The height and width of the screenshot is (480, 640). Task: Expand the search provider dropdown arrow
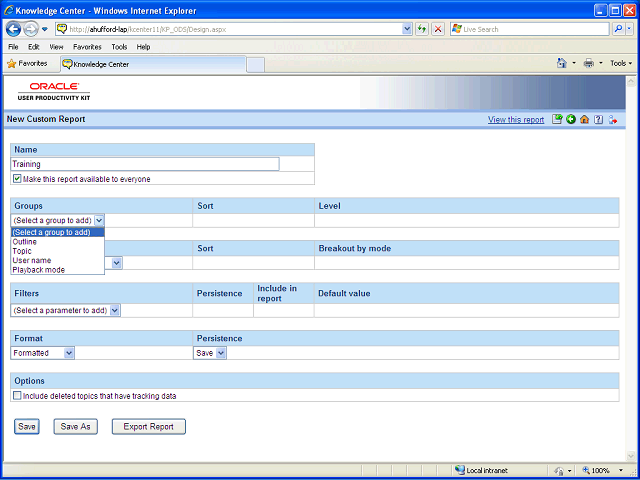coord(629,29)
